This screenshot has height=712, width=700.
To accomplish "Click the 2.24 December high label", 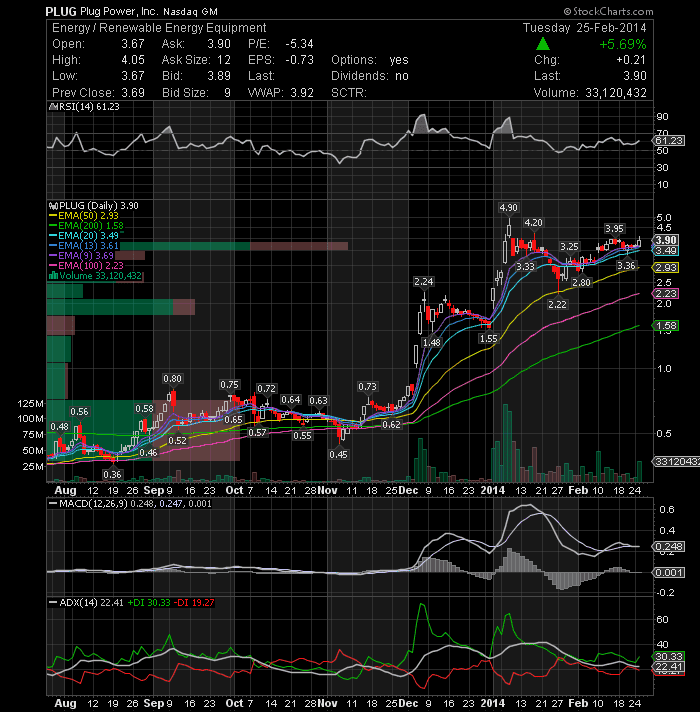I will coord(424,282).
